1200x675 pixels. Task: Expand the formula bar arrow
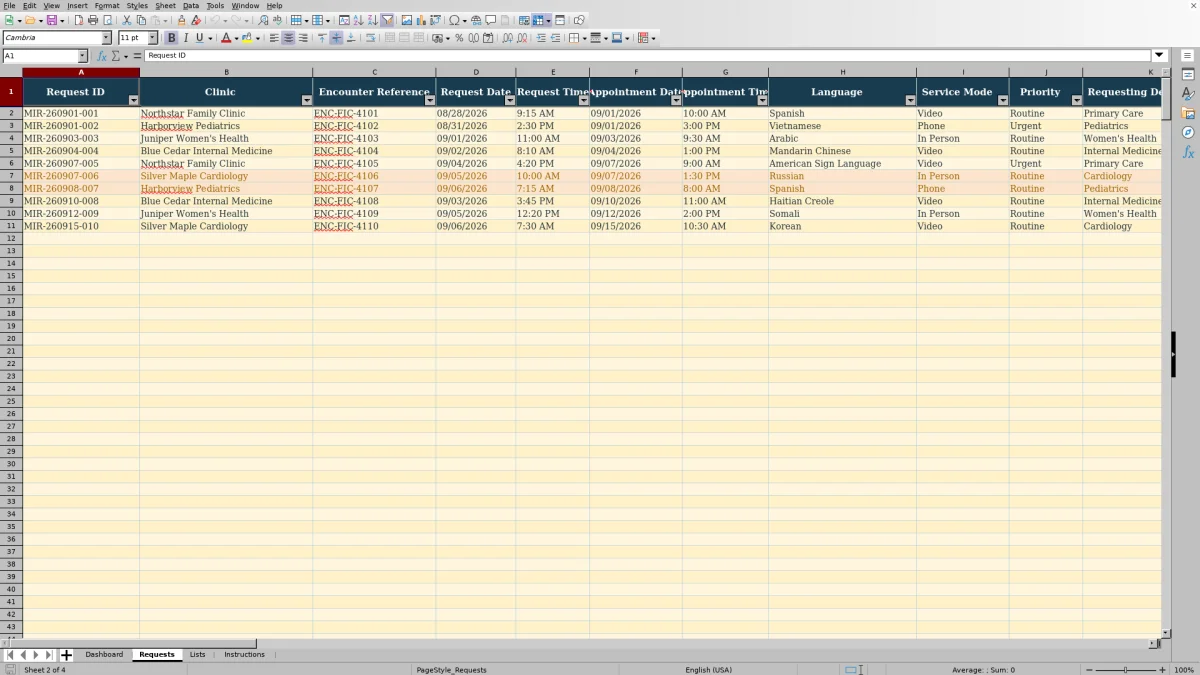[x=1159, y=56]
